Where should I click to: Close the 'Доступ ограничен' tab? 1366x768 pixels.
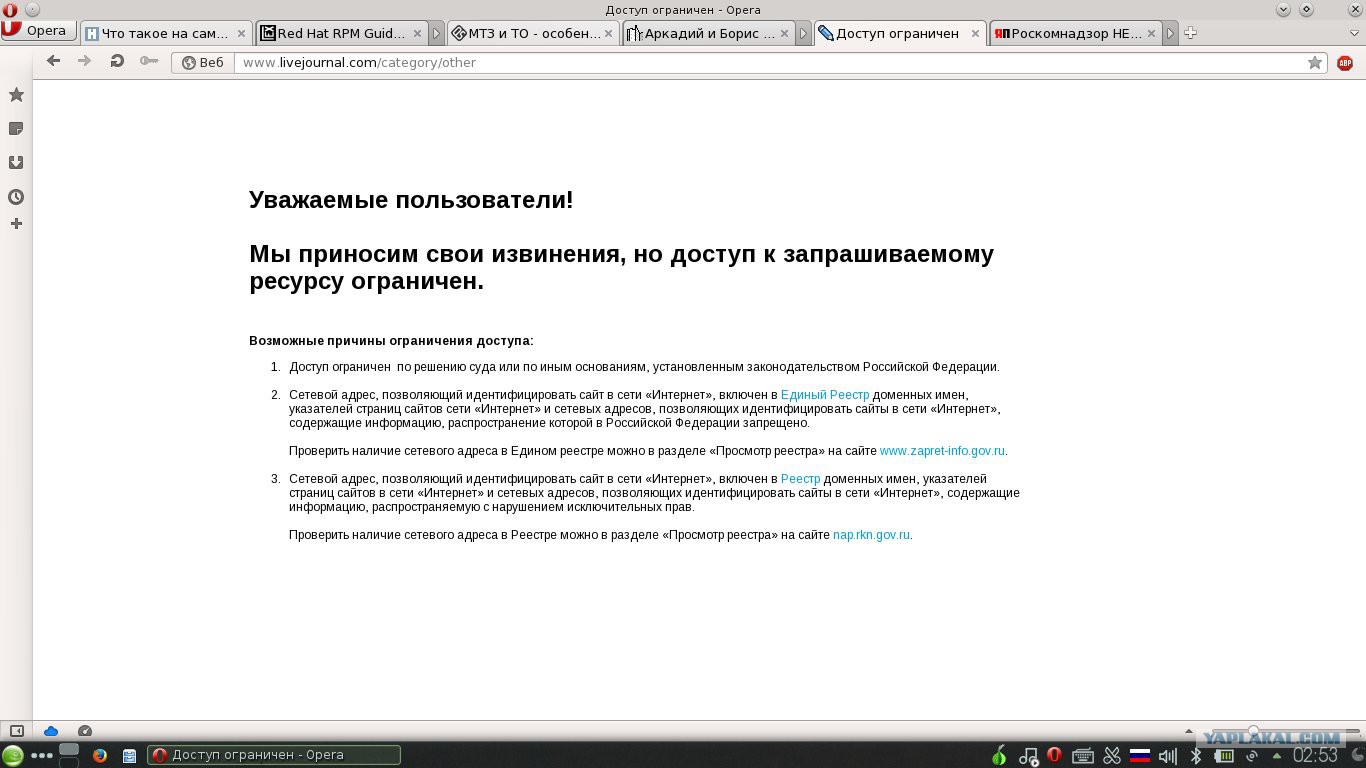coord(975,33)
